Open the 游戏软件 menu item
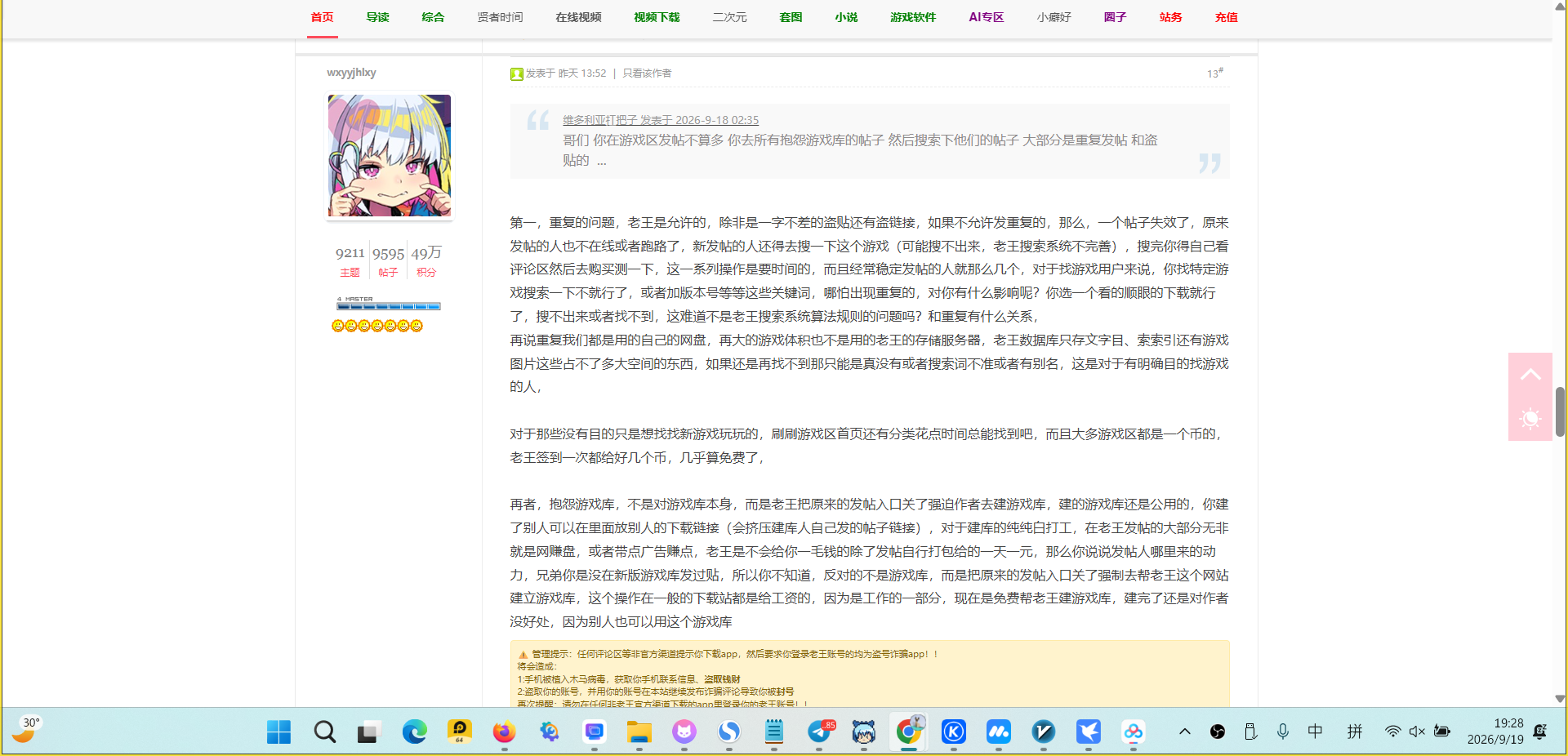Image resolution: width=1568 pixels, height=756 pixels. coord(913,17)
